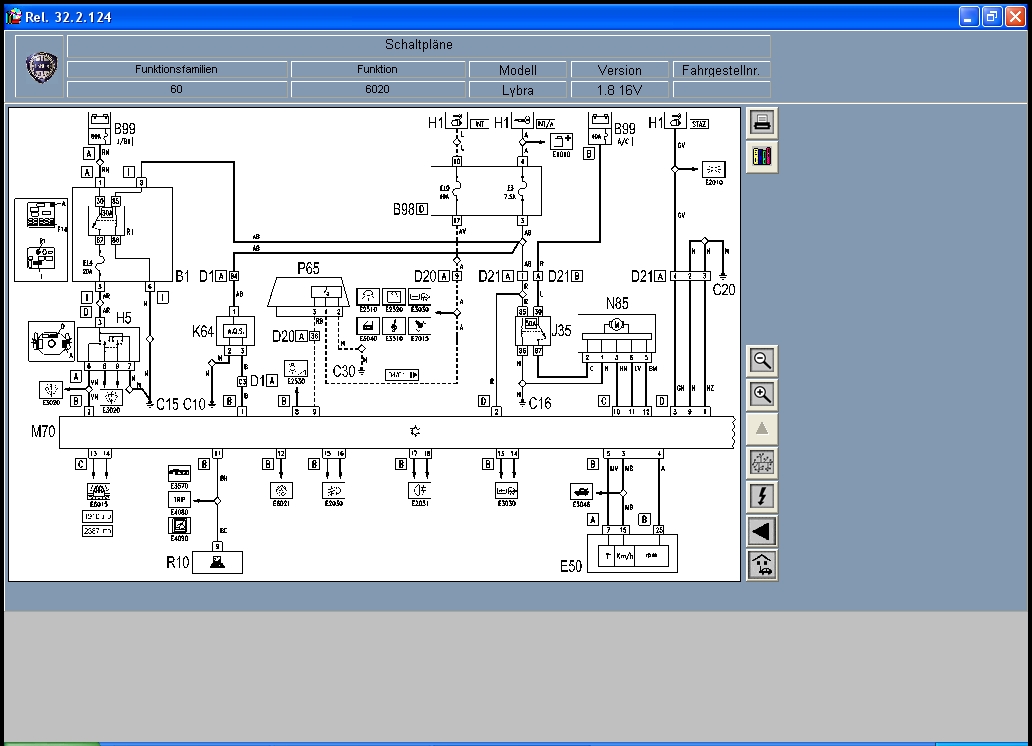Click the greyed-out up arrow button
Viewport: 1032px width, 746px height.
pyautogui.click(x=762, y=429)
